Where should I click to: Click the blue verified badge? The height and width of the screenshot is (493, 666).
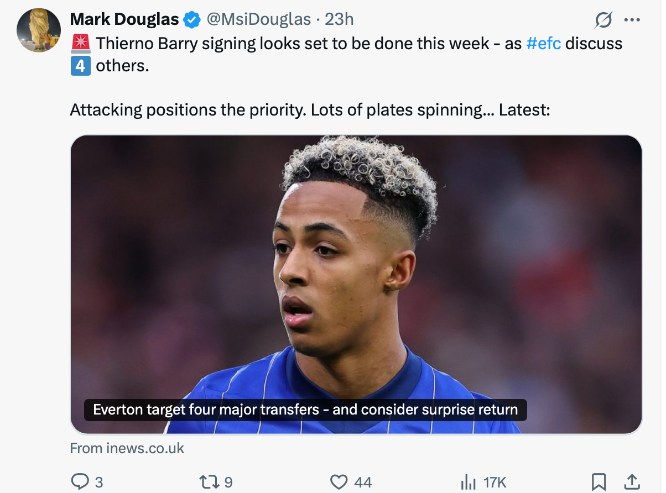click(x=191, y=20)
